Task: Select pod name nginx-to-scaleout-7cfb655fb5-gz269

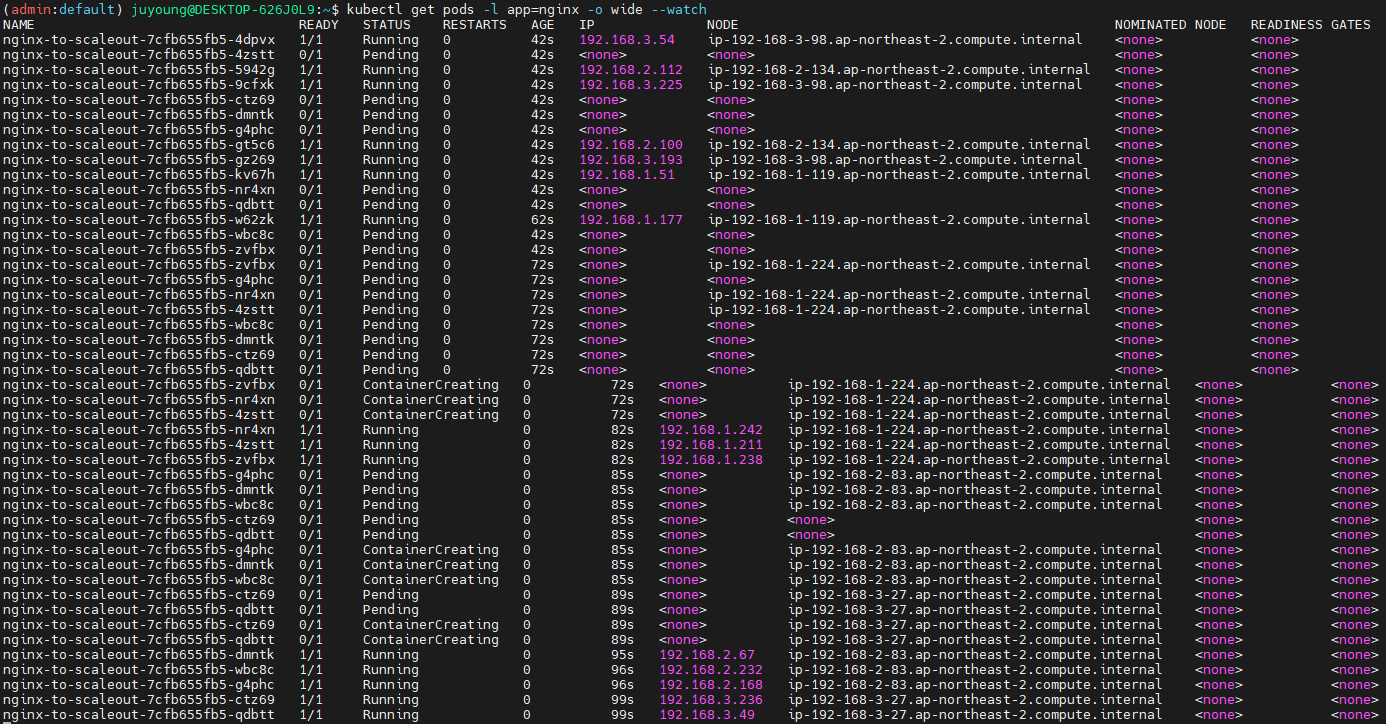Action: [x=139, y=160]
